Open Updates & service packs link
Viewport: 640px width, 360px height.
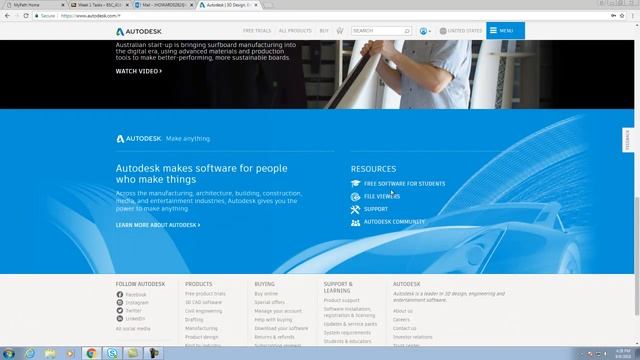click(x=350, y=324)
